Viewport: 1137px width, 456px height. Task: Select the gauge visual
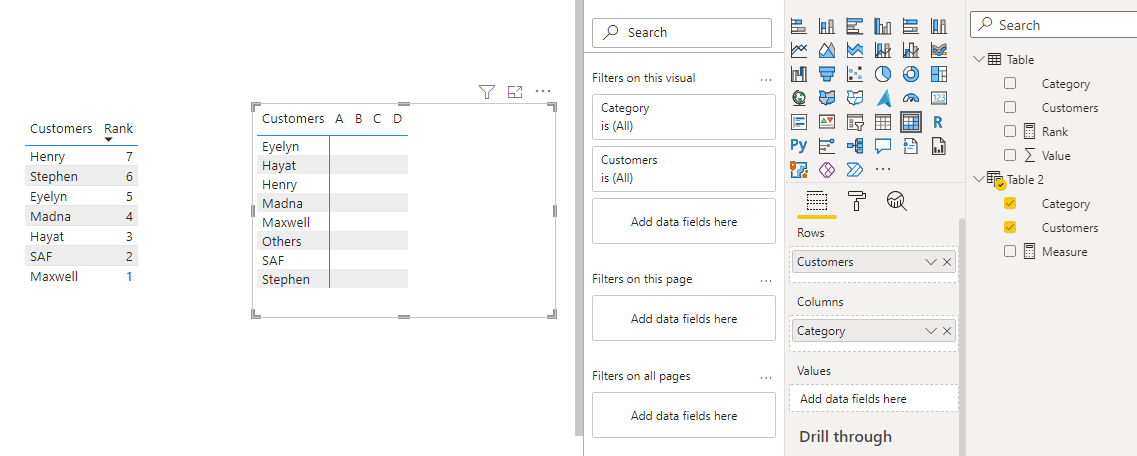(x=911, y=98)
